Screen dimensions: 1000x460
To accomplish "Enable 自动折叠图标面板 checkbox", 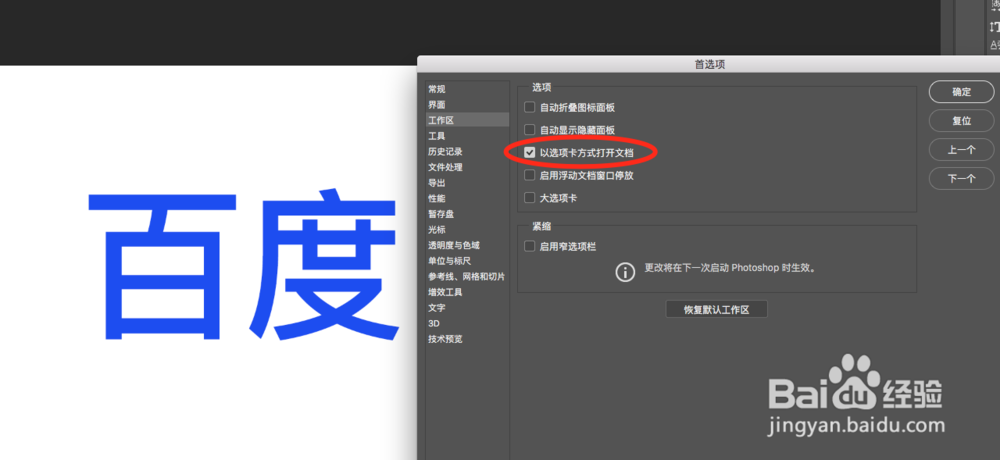I will [x=529, y=107].
